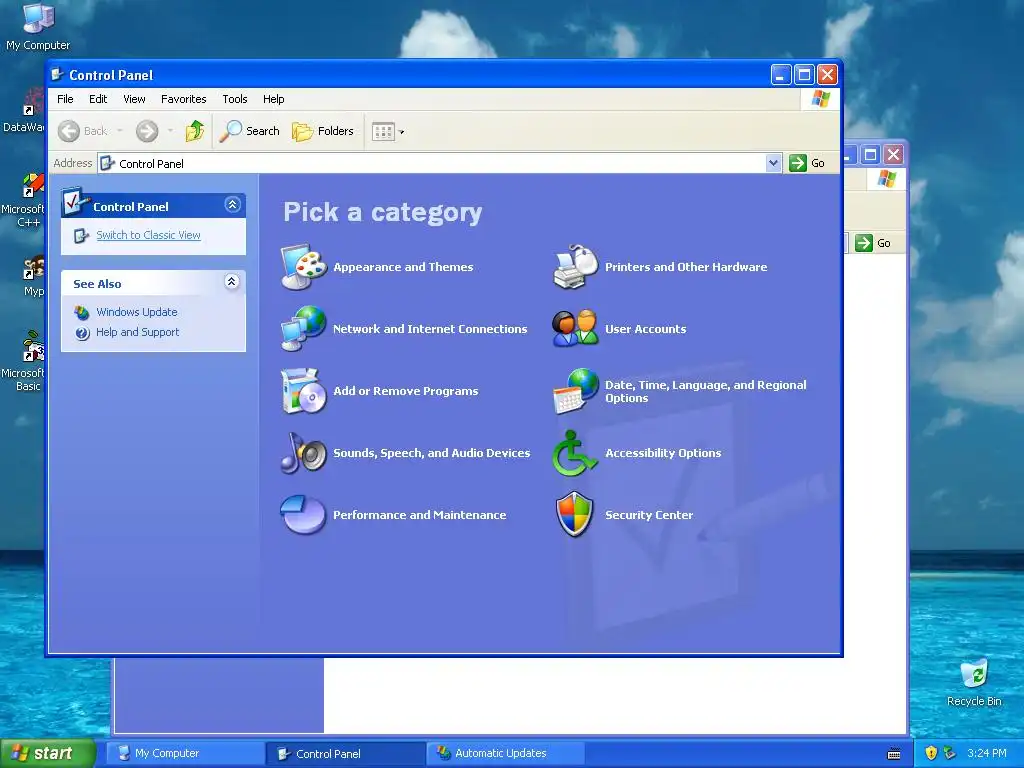Click the Accessibility Options wheelchair icon
1024x768 pixels.
point(575,453)
